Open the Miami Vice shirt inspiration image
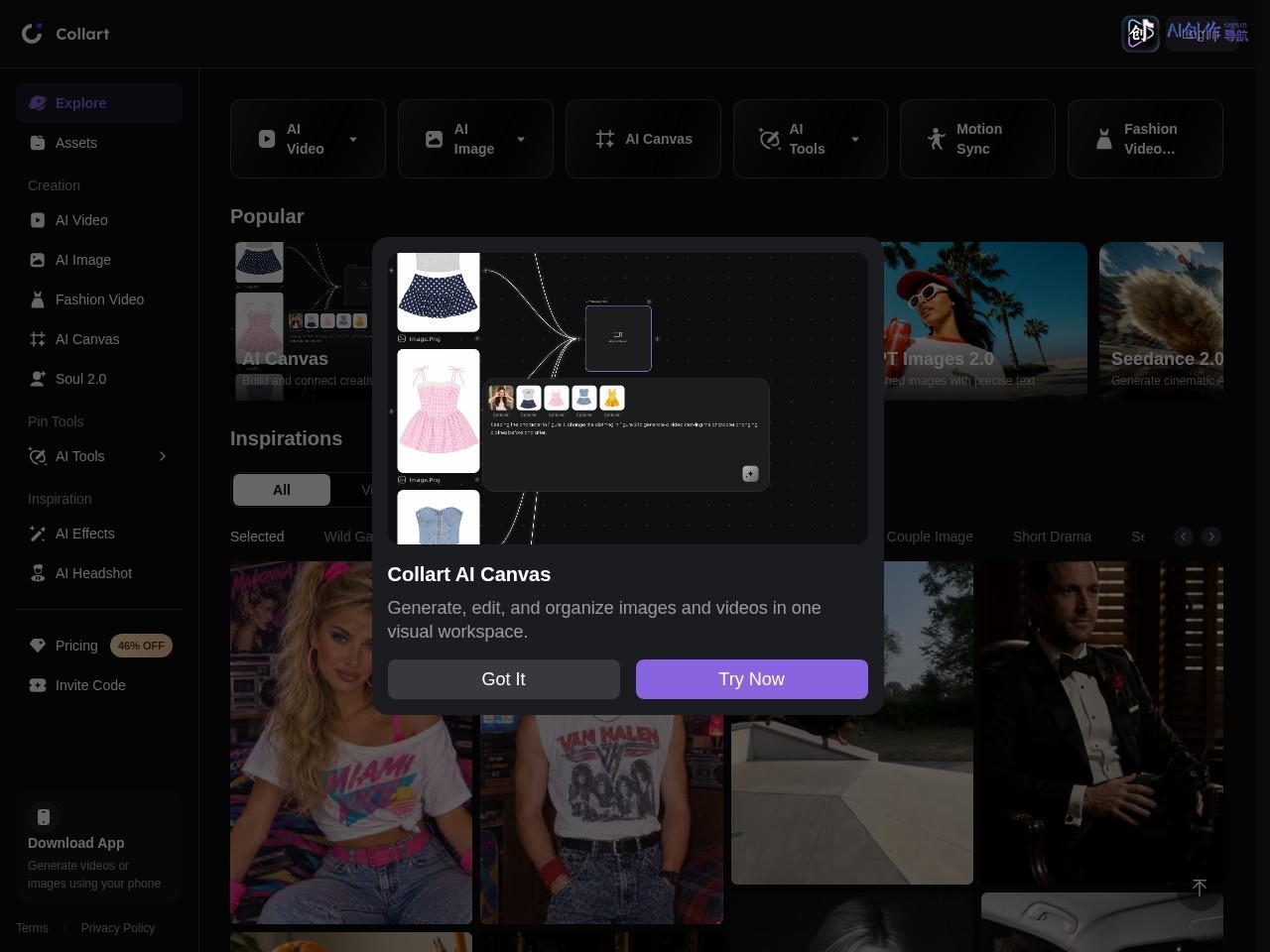Image resolution: width=1270 pixels, height=952 pixels. coord(351,743)
